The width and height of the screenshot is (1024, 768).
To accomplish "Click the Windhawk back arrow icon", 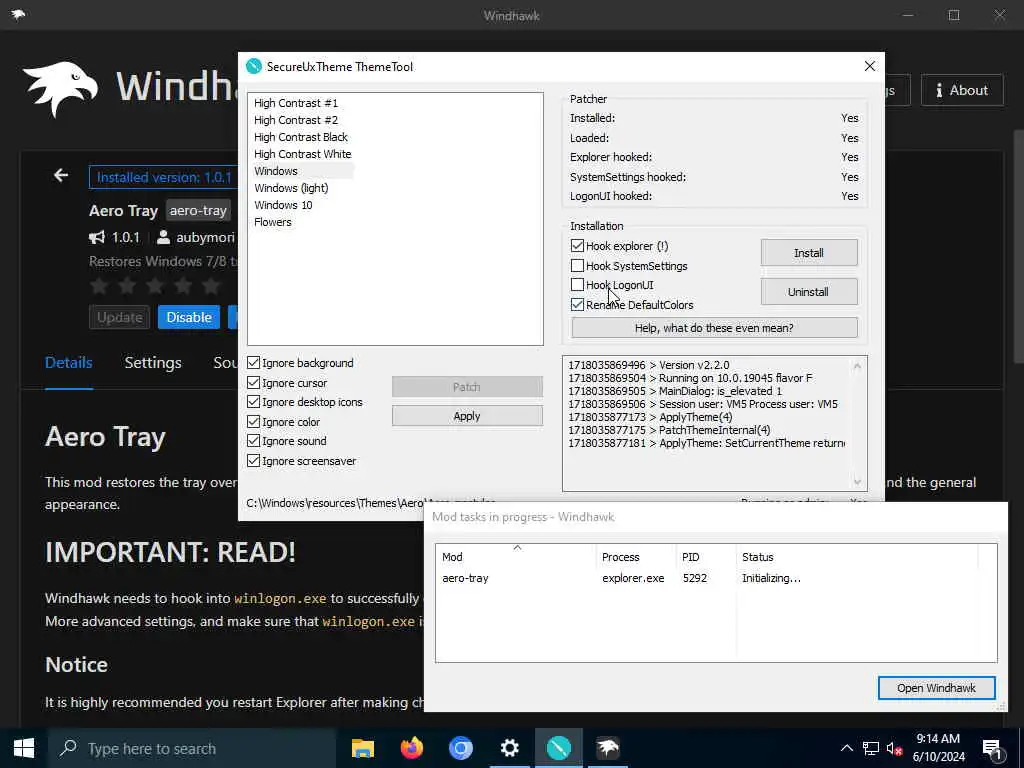I will tap(61, 176).
